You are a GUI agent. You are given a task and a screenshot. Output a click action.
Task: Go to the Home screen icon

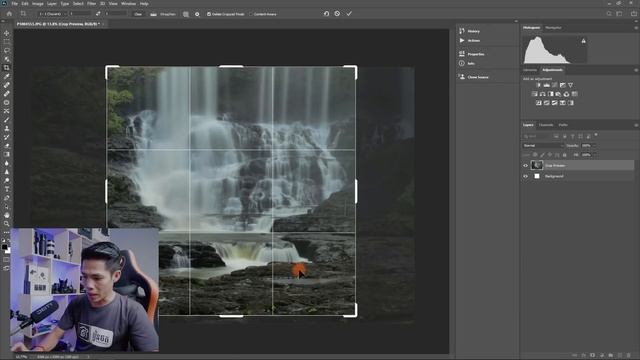[9, 13]
